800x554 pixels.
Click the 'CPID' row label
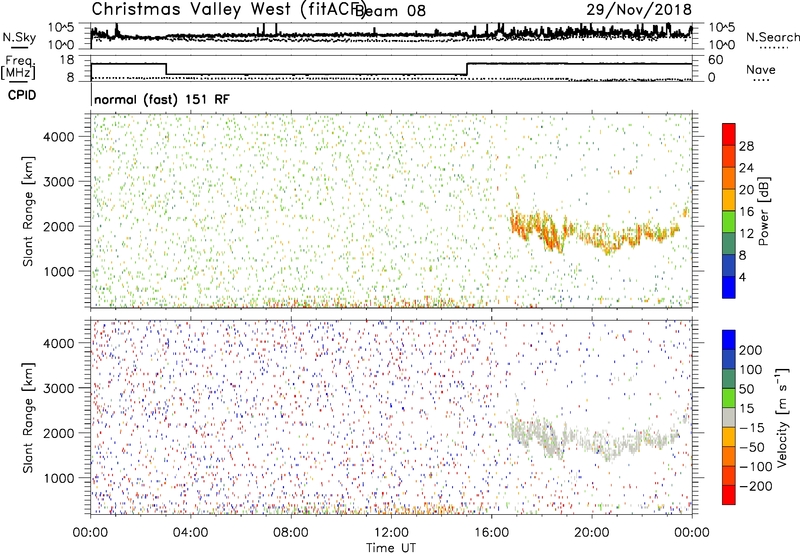[x=22, y=95]
